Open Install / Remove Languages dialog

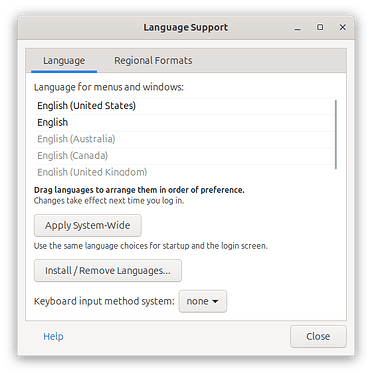click(x=108, y=271)
